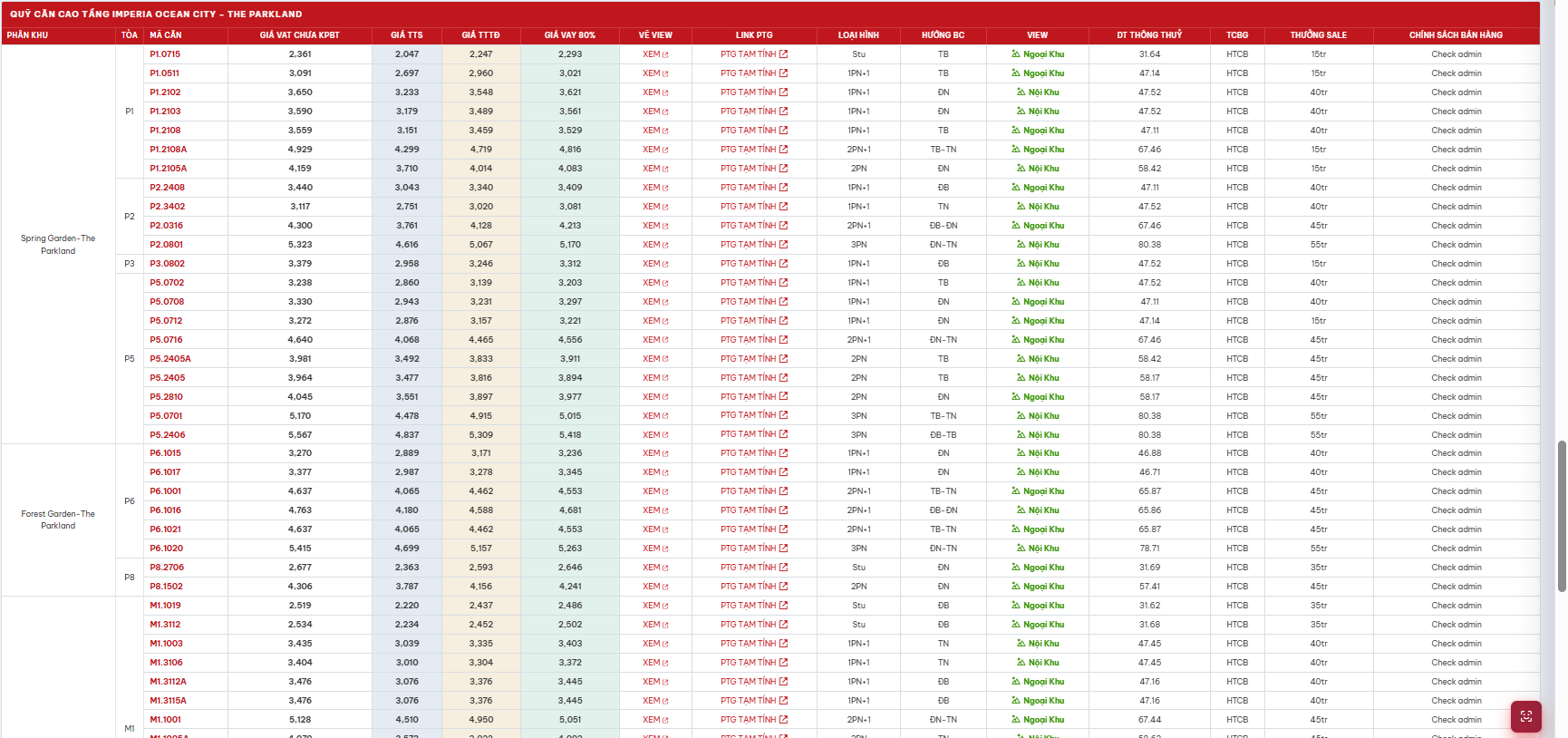Click Check admin cell for unit P2.0801
The image size is (1568, 738).
pos(1457,245)
